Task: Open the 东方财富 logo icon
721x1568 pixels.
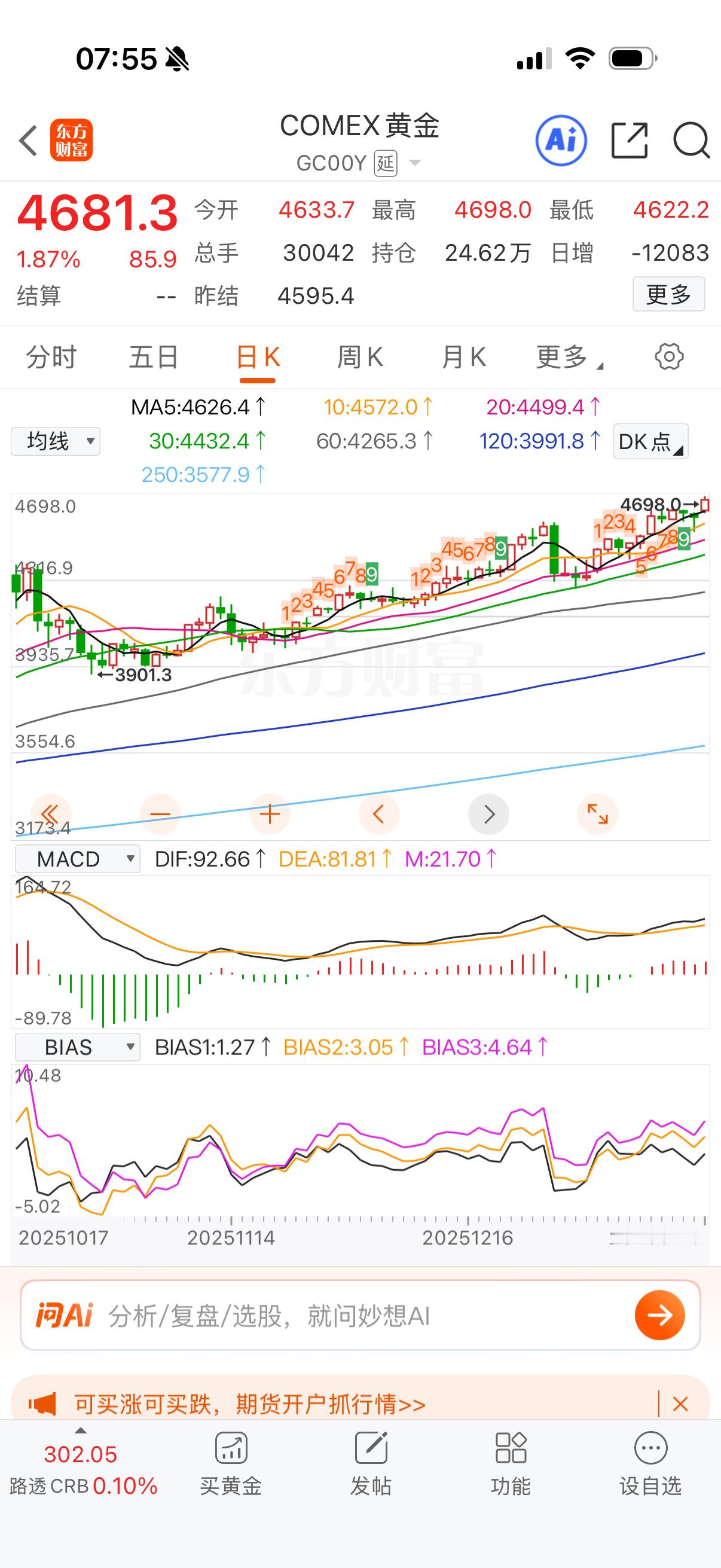Action: [71, 140]
